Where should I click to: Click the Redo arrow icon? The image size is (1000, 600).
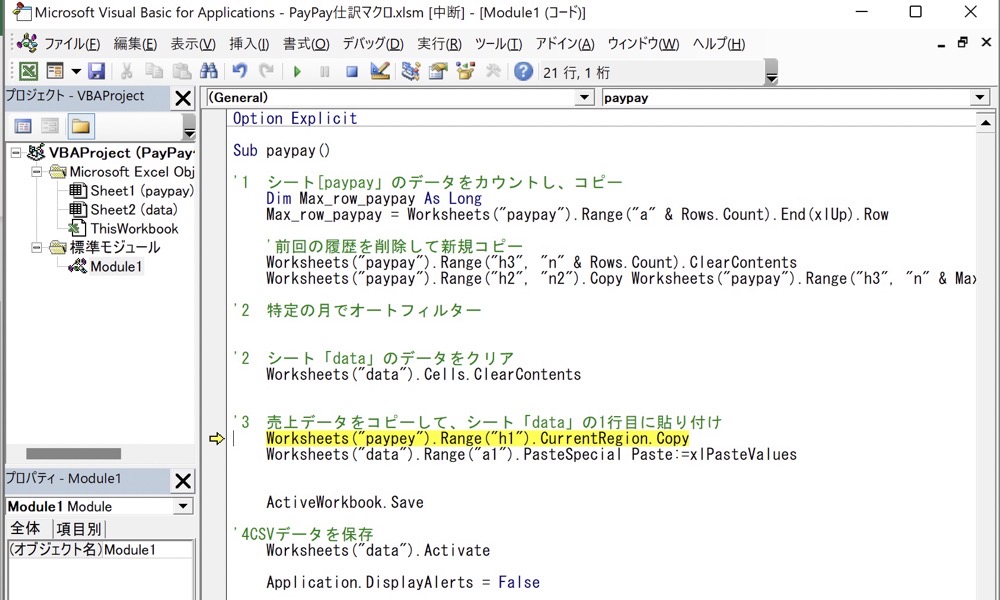[x=267, y=71]
